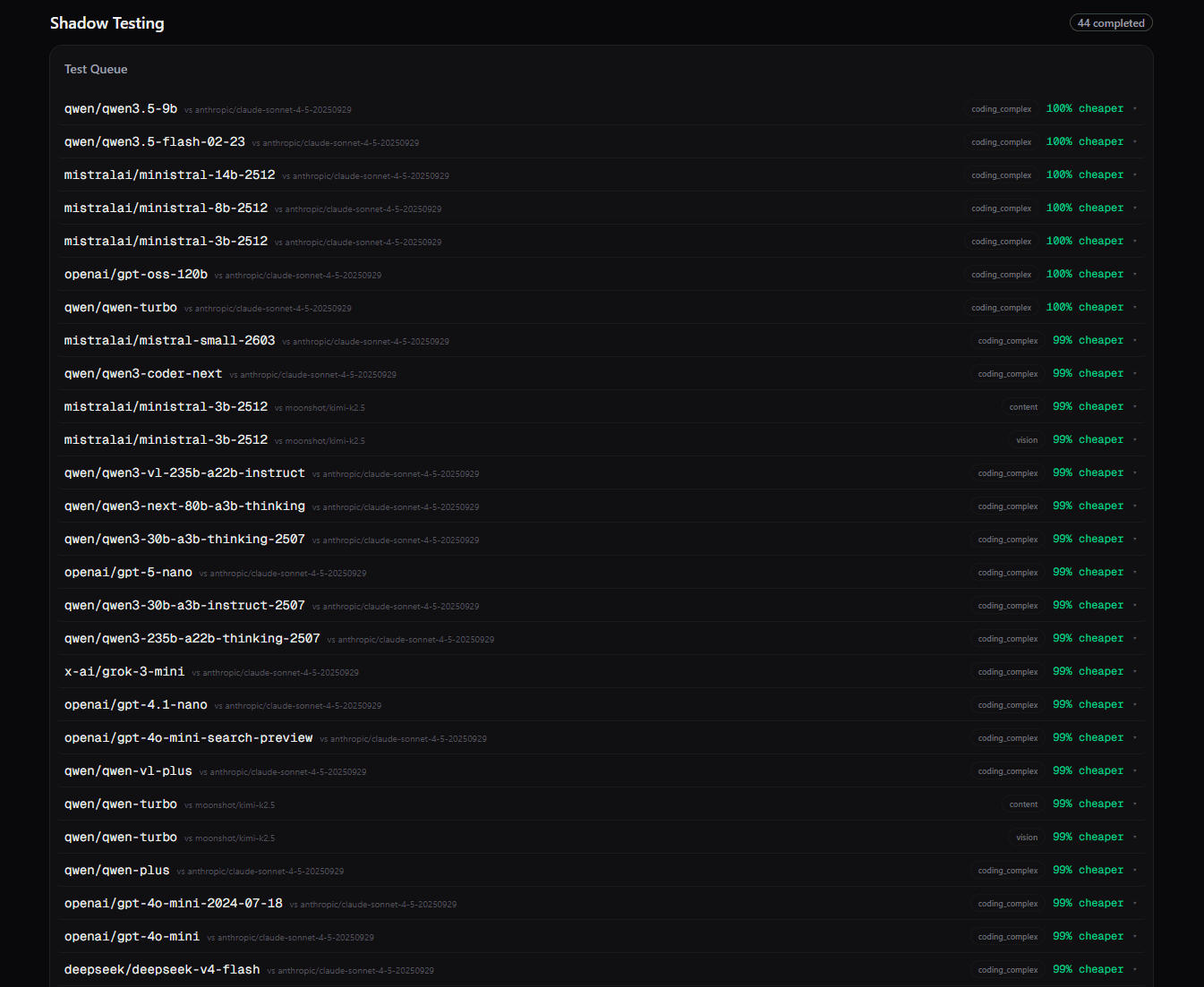Expand gpt-4o-mini-2024-07-18 row arrow
This screenshot has width=1204, height=987.
click(1135, 904)
